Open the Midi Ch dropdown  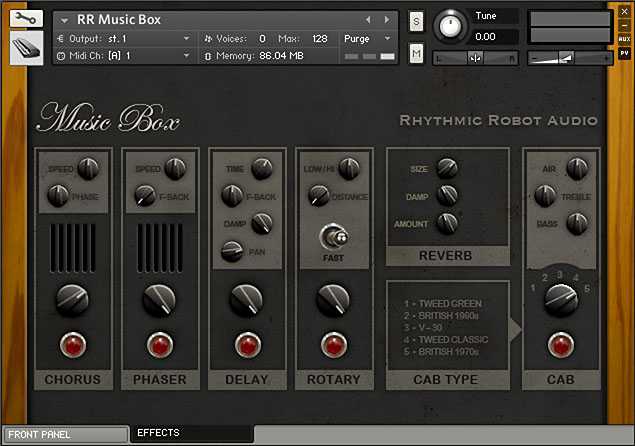(124, 55)
